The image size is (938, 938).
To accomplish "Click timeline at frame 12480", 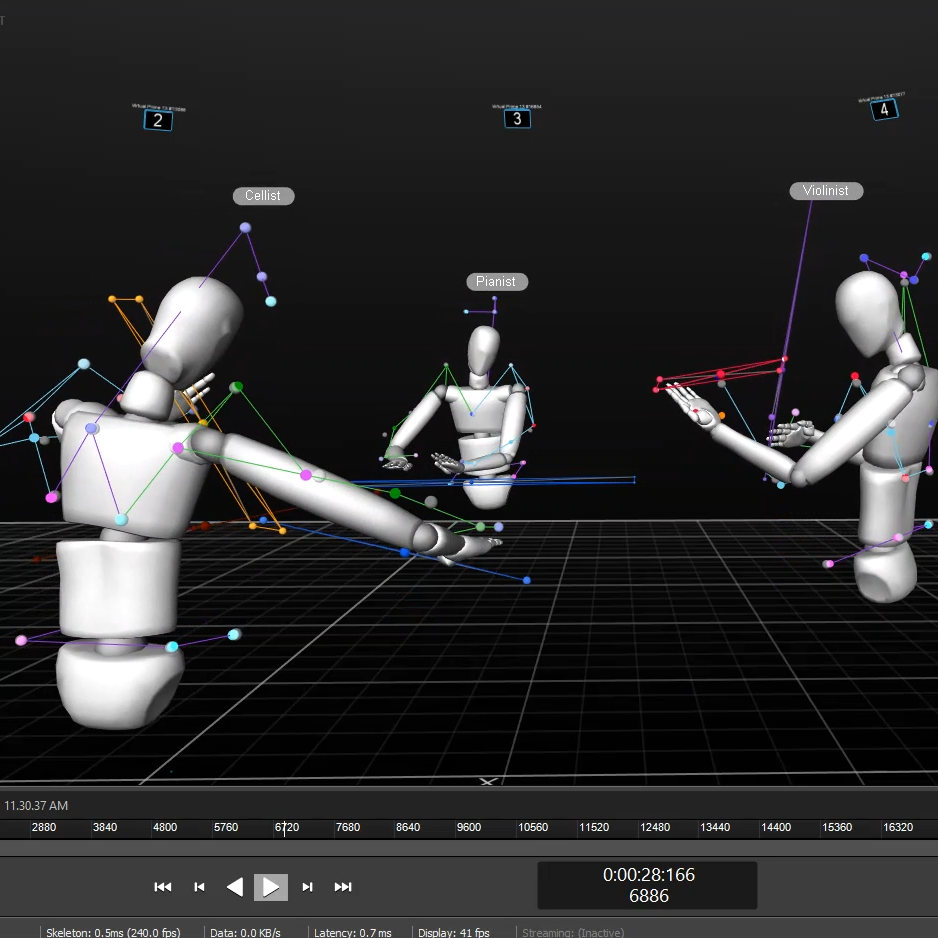I will click(655, 828).
